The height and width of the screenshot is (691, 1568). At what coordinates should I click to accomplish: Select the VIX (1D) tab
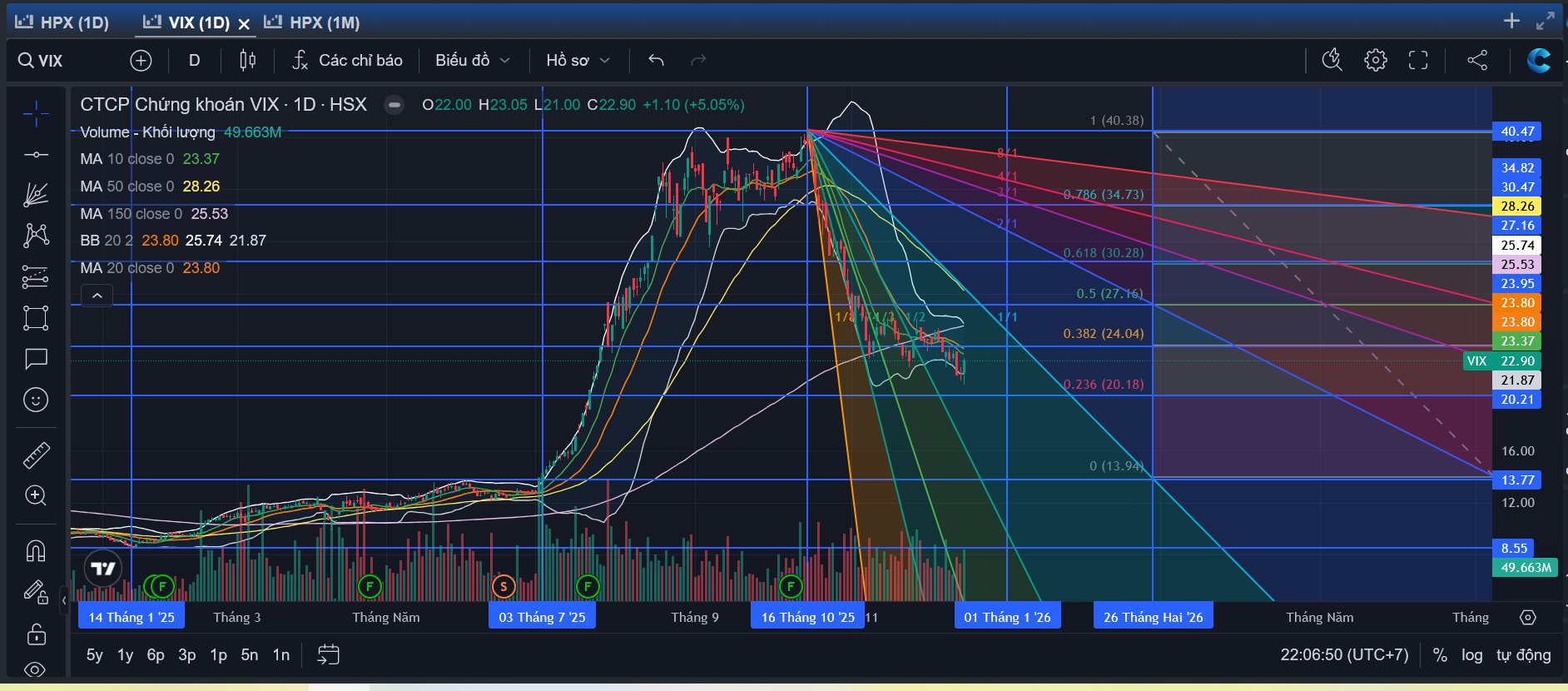[187, 22]
